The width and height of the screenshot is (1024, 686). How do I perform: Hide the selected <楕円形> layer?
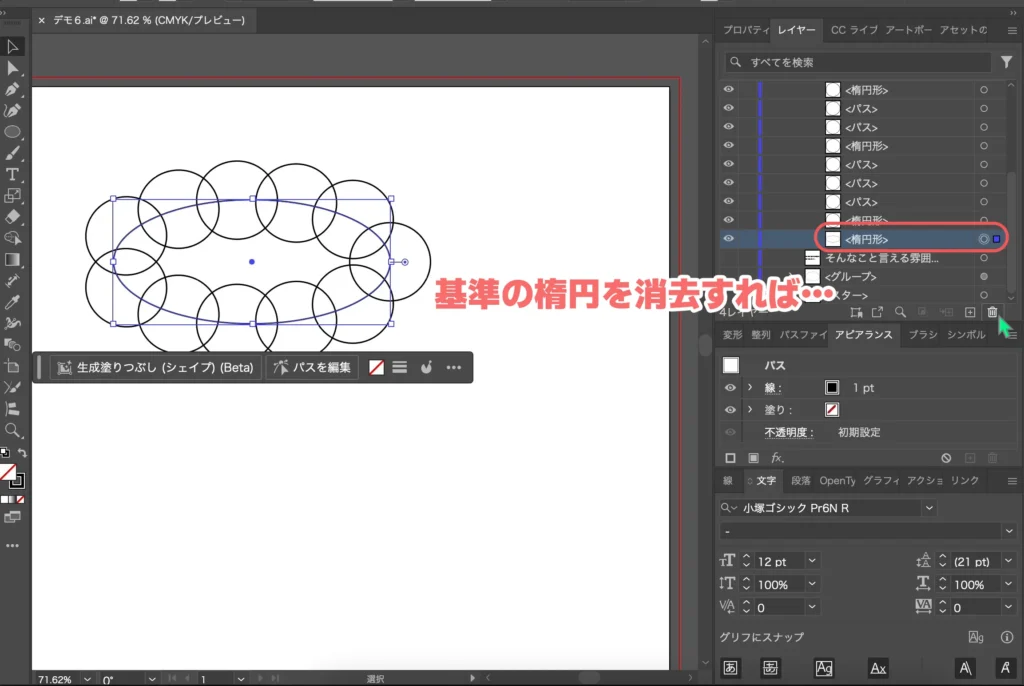click(x=729, y=239)
